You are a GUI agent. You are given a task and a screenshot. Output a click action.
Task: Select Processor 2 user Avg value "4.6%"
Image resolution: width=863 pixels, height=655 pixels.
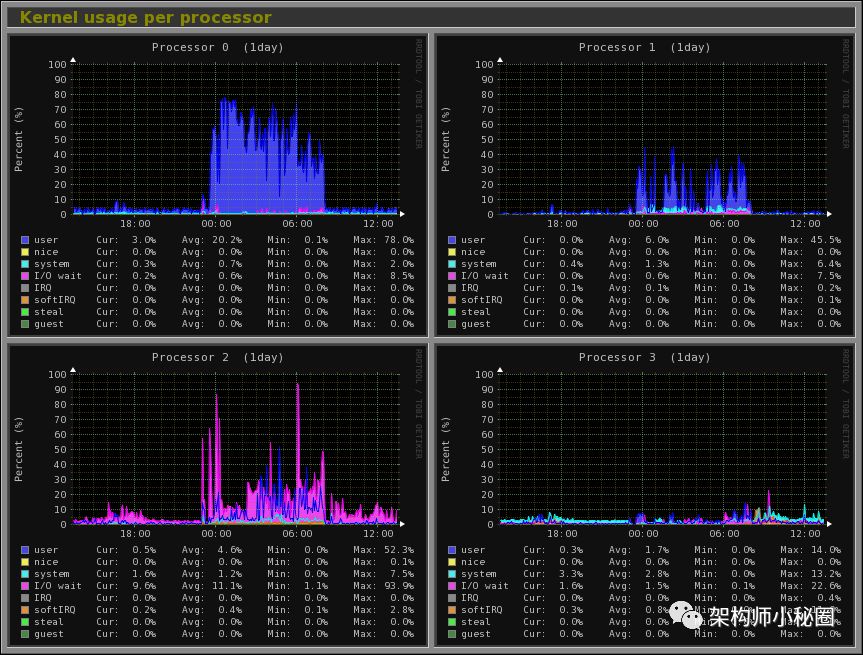pyautogui.click(x=231, y=550)
